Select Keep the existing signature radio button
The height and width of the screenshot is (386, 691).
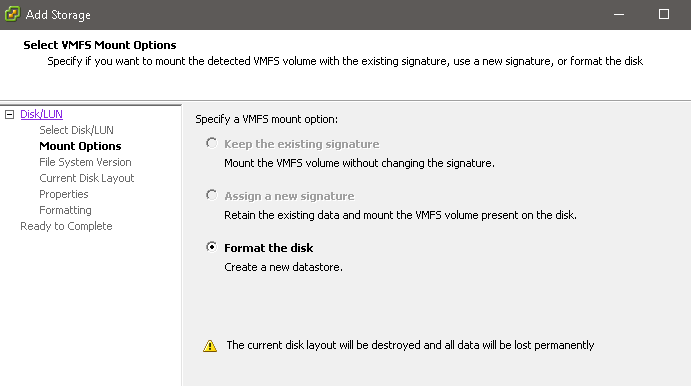point(212,143)
